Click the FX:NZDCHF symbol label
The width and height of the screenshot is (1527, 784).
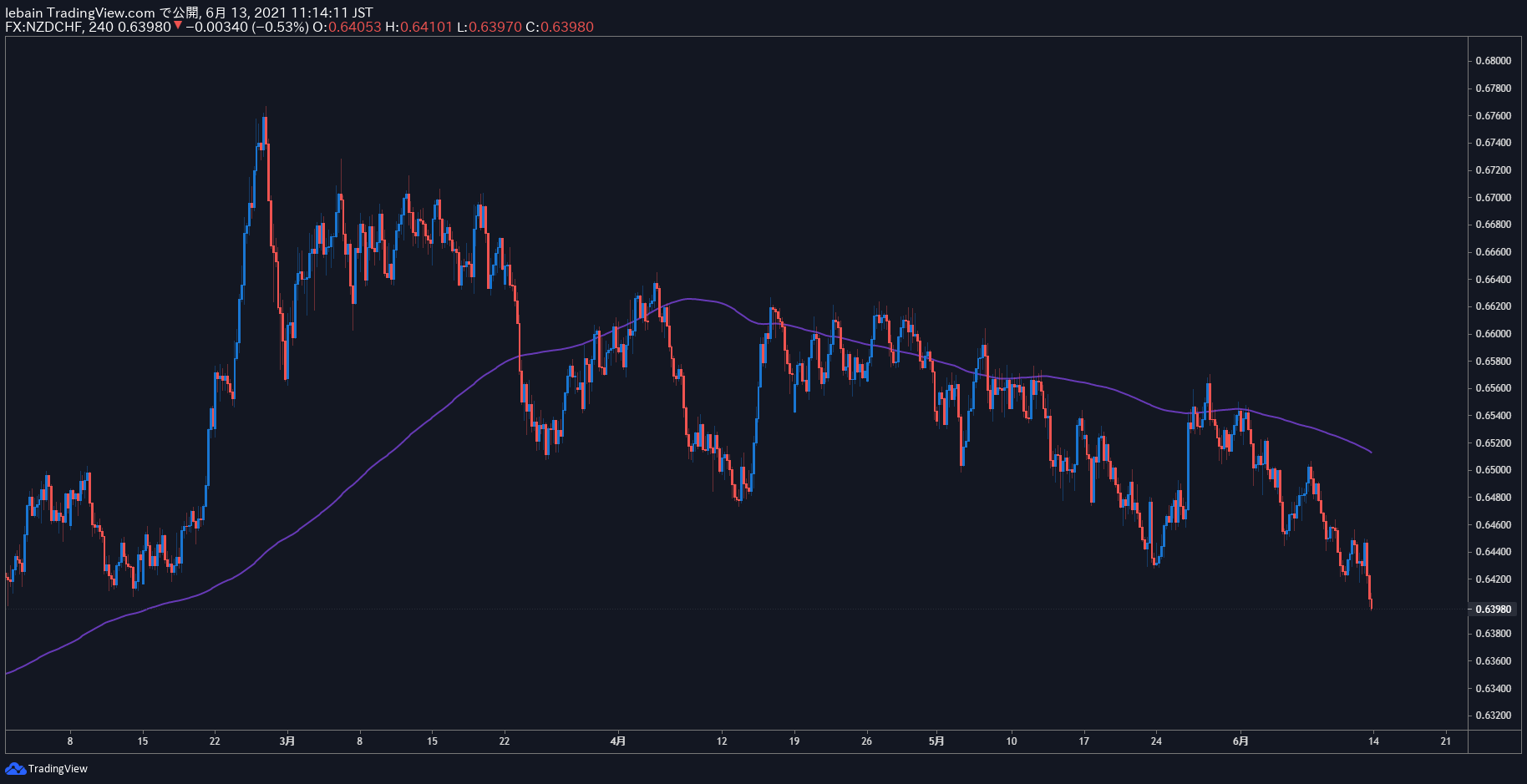[43, 27]
